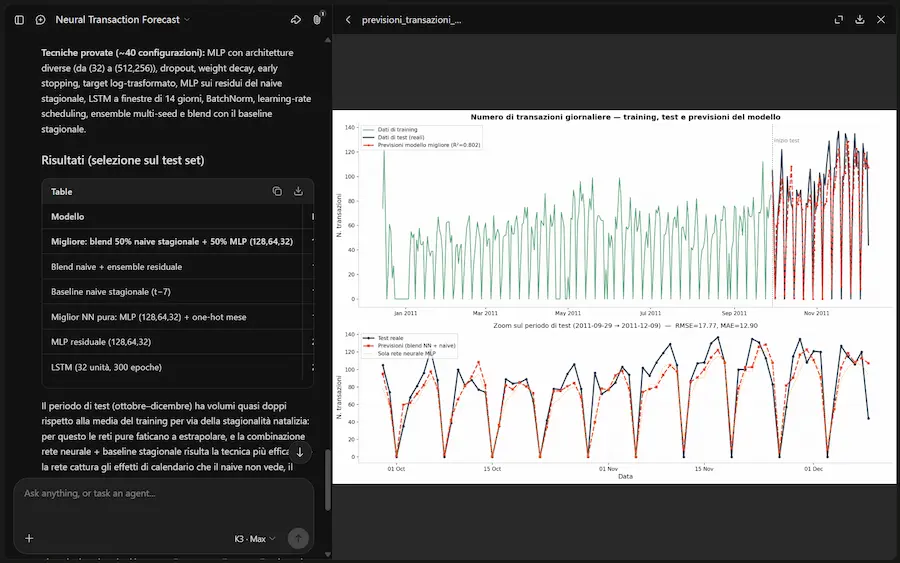Click the share arrow icon
900x563 pixels.
click(x=296, y=20)
